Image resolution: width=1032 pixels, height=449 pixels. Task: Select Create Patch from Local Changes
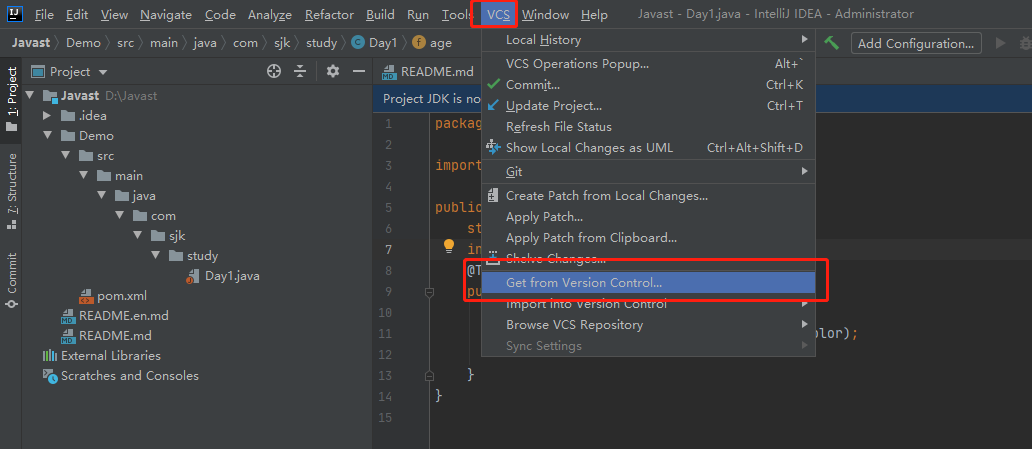tap(648, 196)
